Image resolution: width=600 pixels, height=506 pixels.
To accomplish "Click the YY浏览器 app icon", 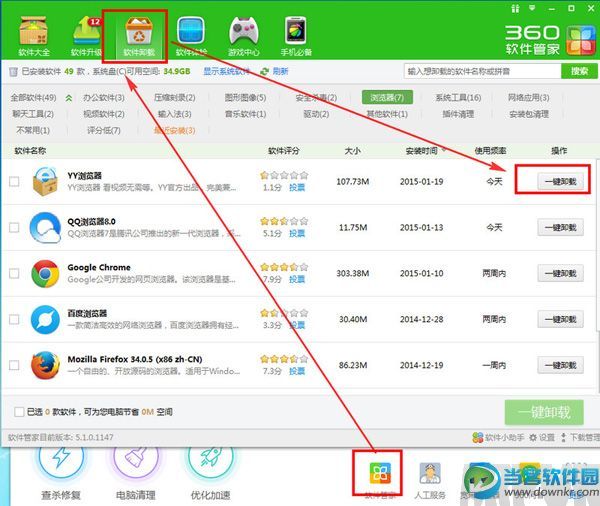I will point(45,181).
